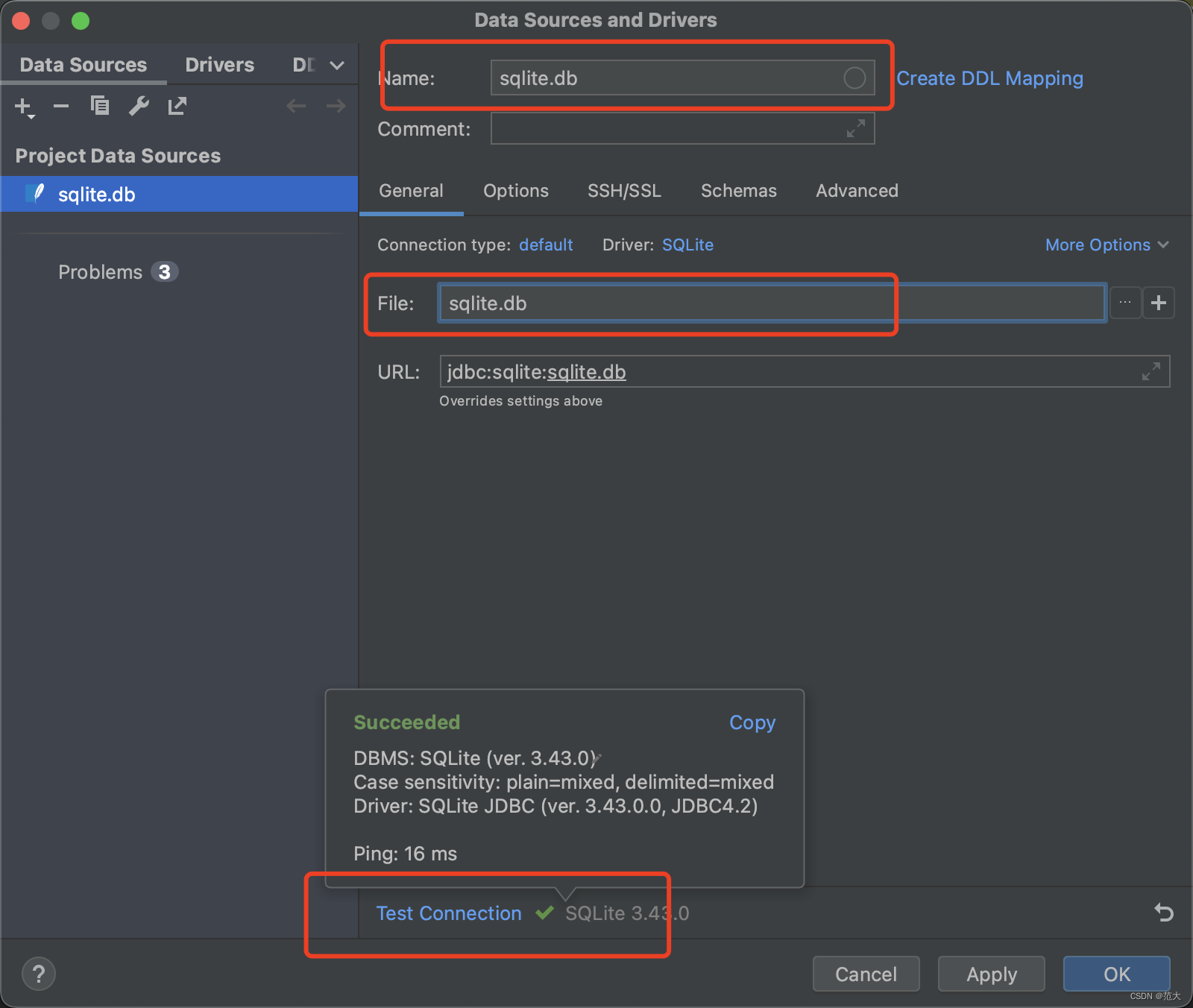Open the Advanced tab
1193x1008 pixels.
[857, 191]
